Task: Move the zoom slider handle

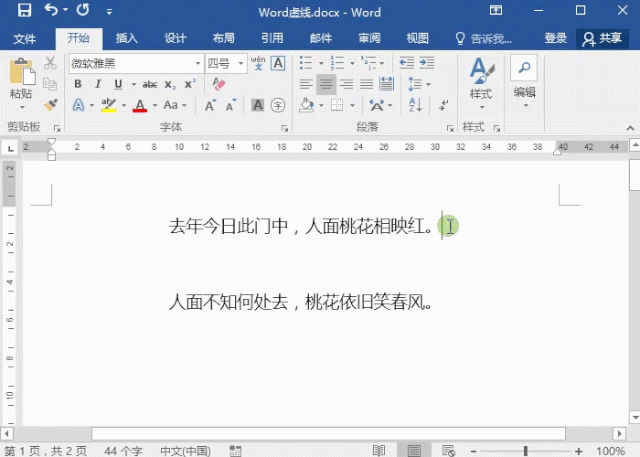Action: 526,451
